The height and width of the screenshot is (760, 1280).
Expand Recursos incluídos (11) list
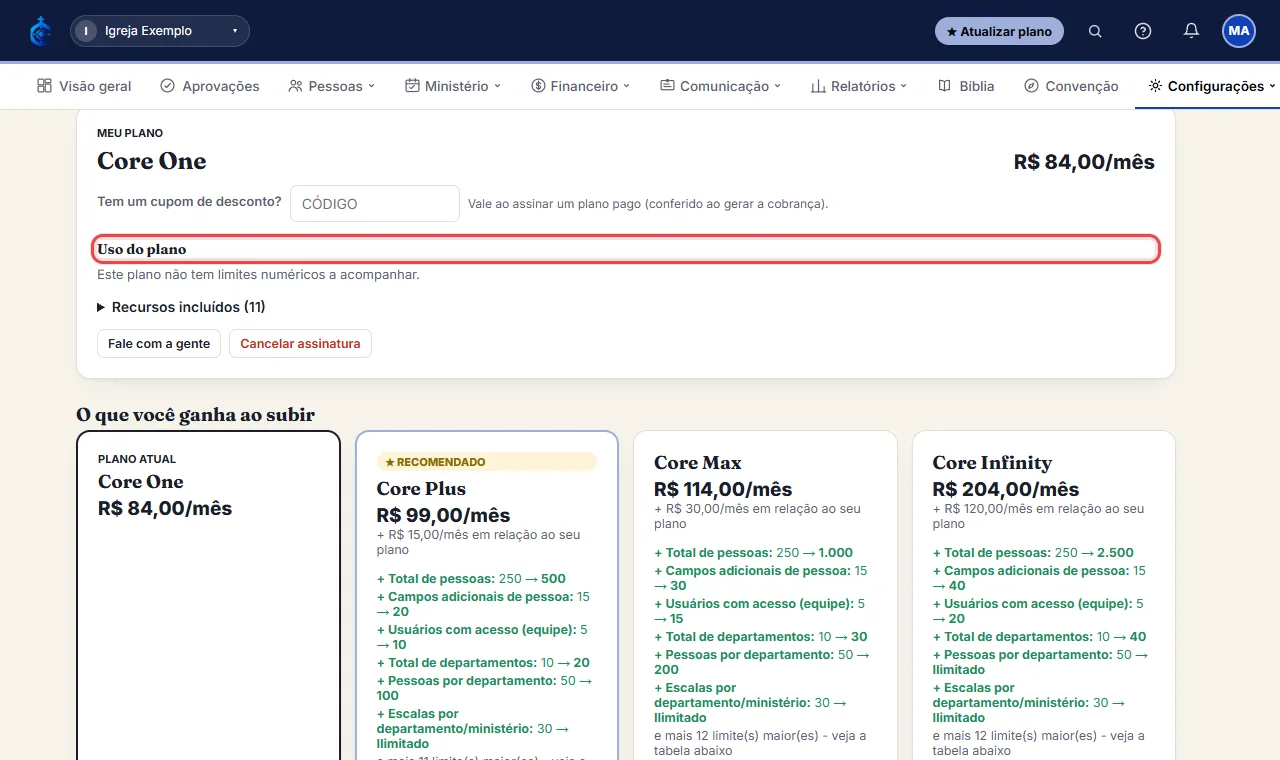point(181,307)
